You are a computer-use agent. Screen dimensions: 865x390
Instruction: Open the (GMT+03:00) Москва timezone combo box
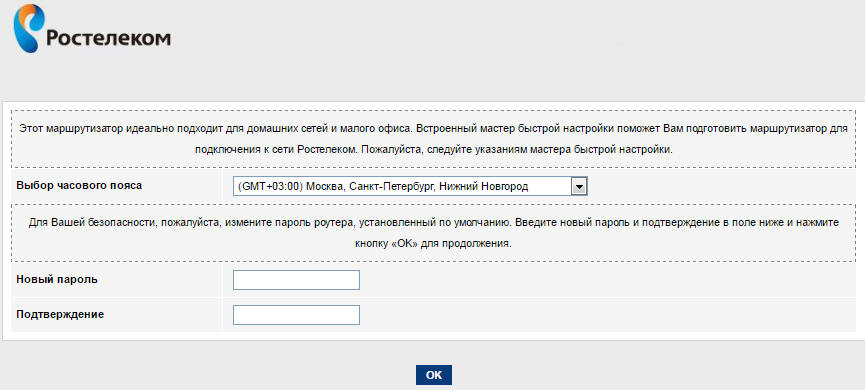pyautogui.click(x=410, y=186)
